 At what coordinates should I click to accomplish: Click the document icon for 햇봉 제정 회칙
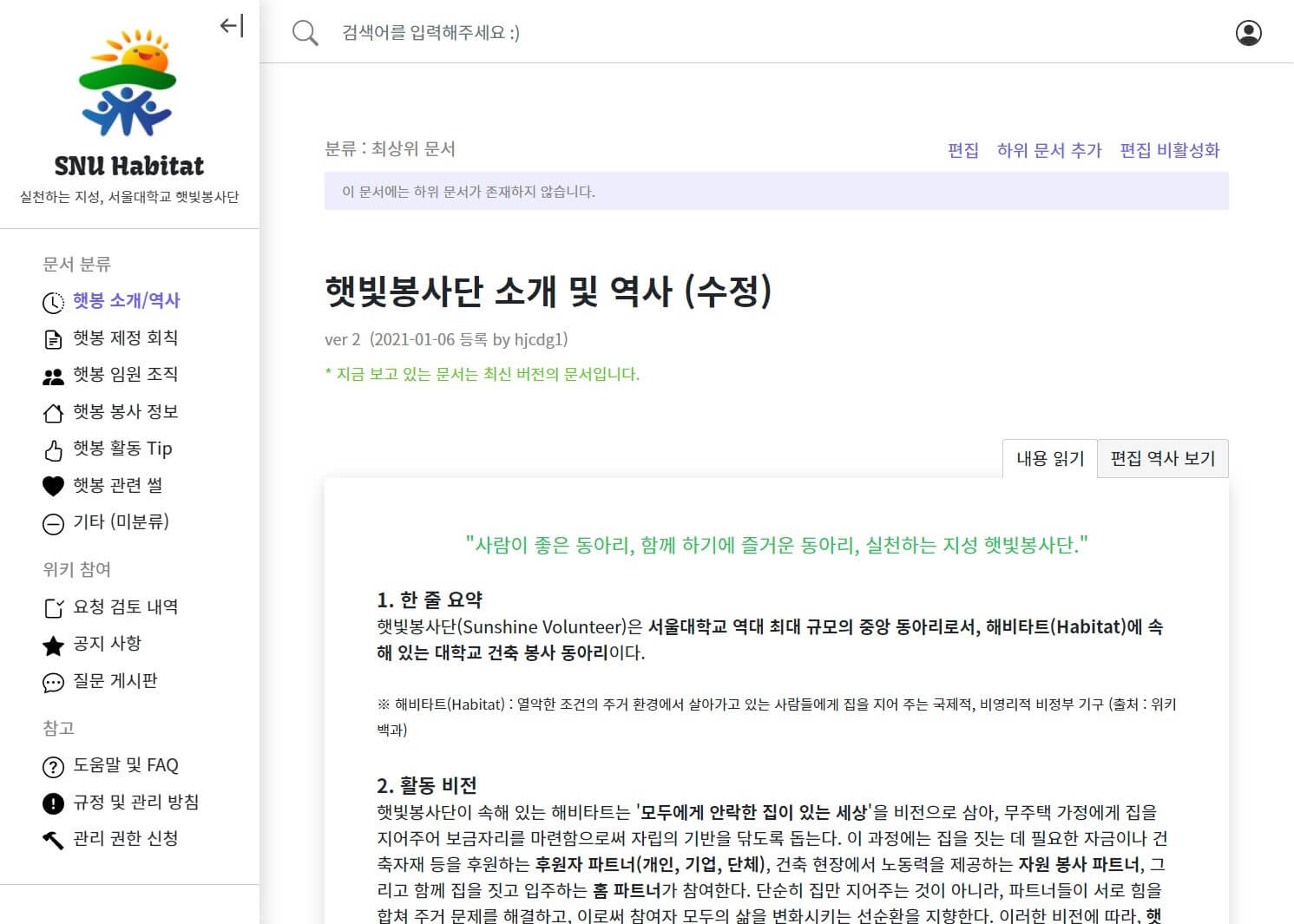53,339
